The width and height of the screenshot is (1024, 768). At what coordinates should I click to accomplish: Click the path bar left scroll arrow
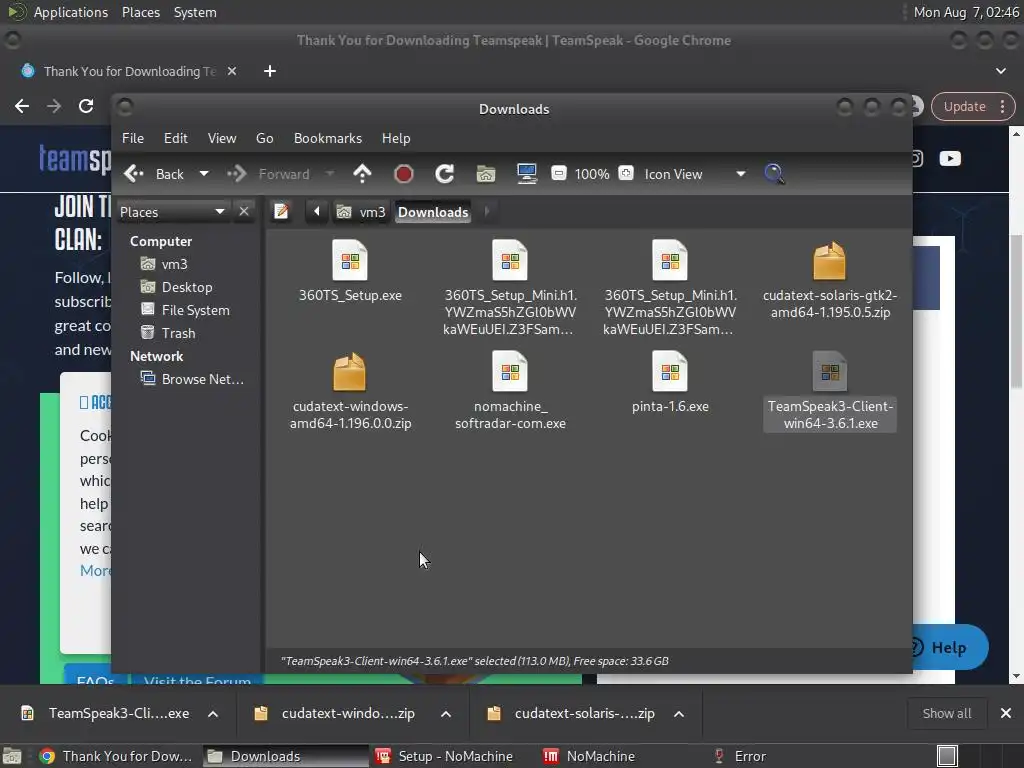(317, 212)
